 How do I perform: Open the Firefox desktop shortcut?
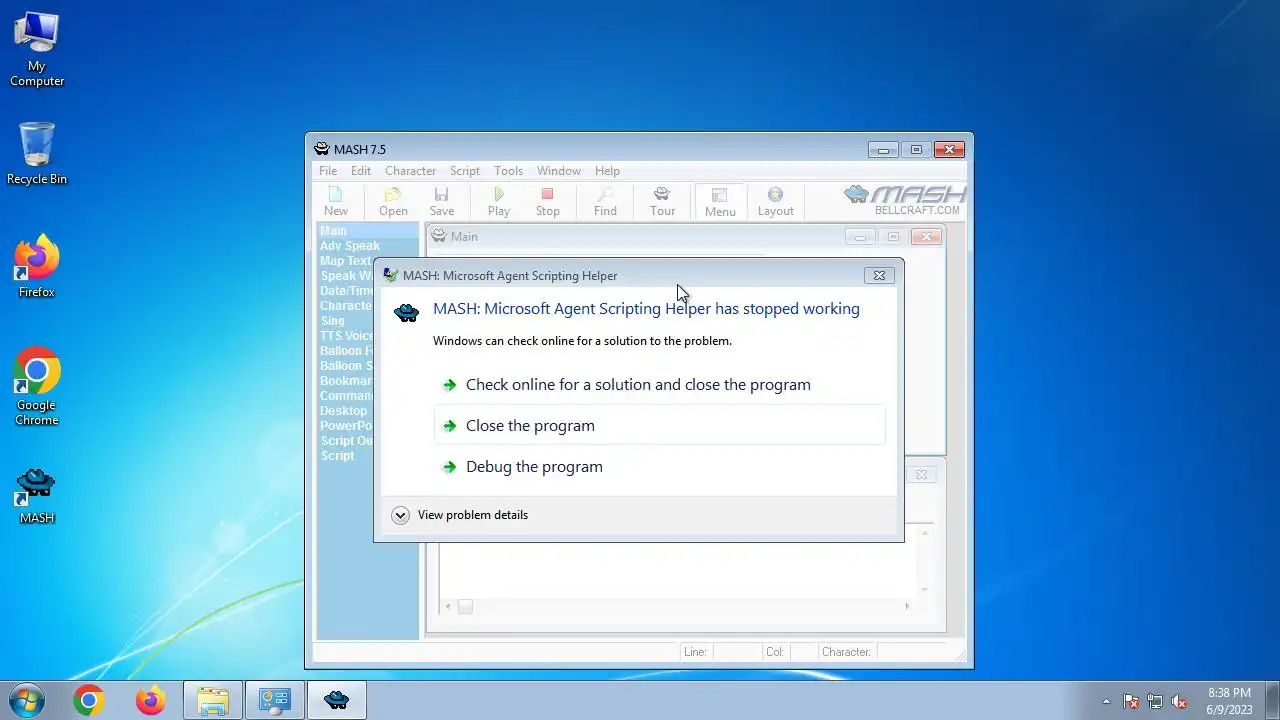[x=37, y=267]
